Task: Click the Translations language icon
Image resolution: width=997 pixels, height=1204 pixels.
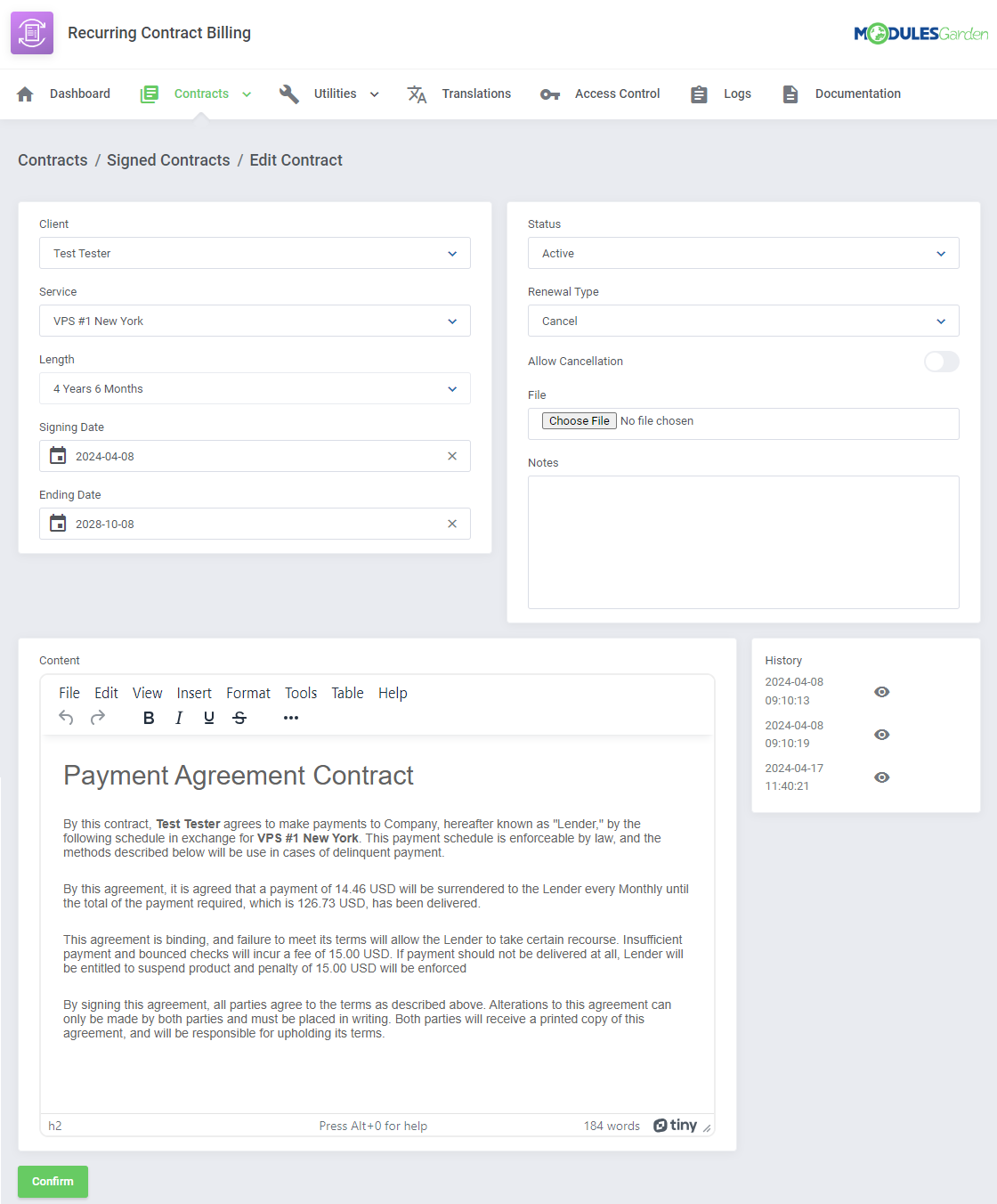Action: (417, 94)
